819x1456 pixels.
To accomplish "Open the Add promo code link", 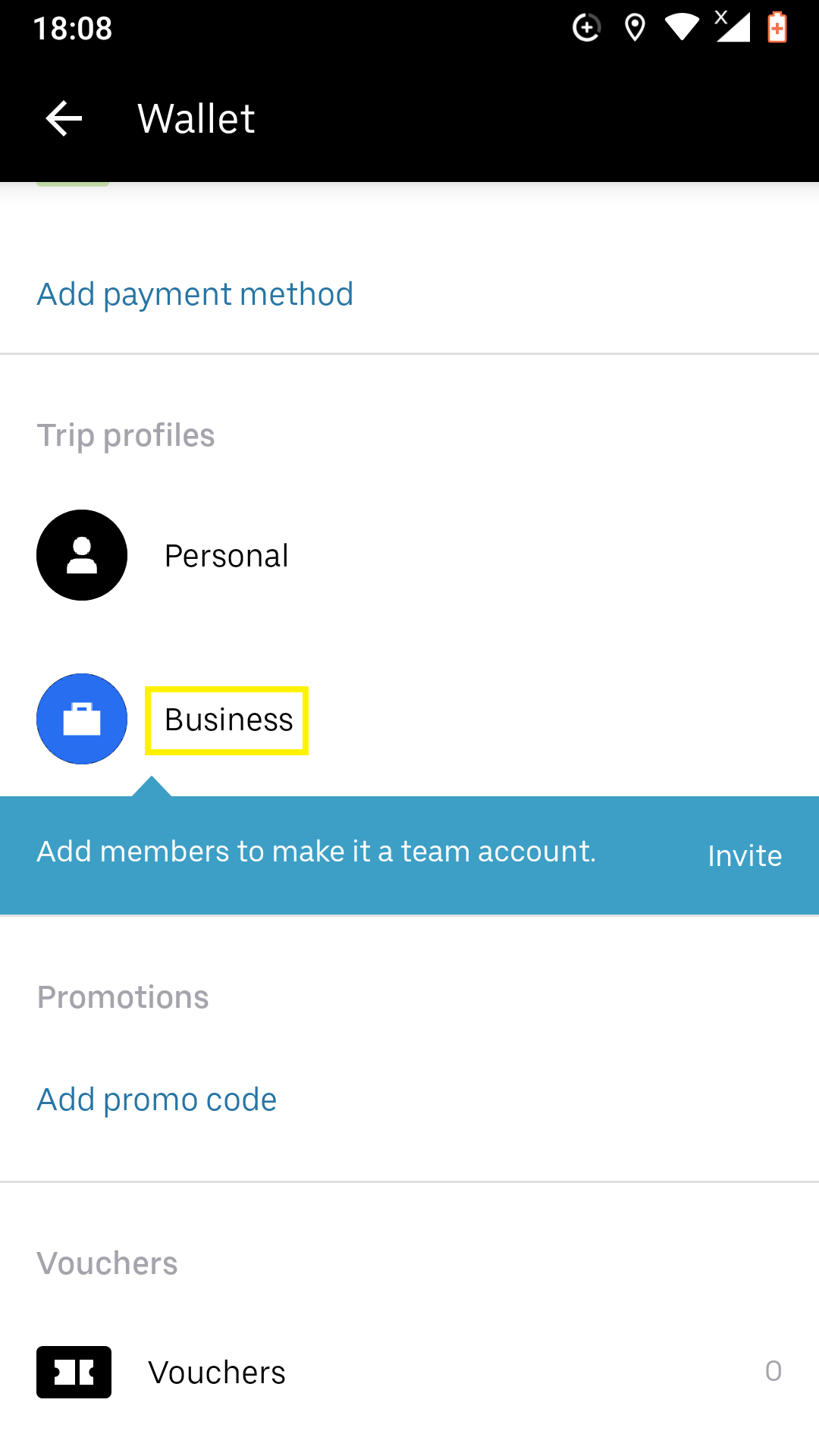I will pyautogui.click(x=157, y=1100).
